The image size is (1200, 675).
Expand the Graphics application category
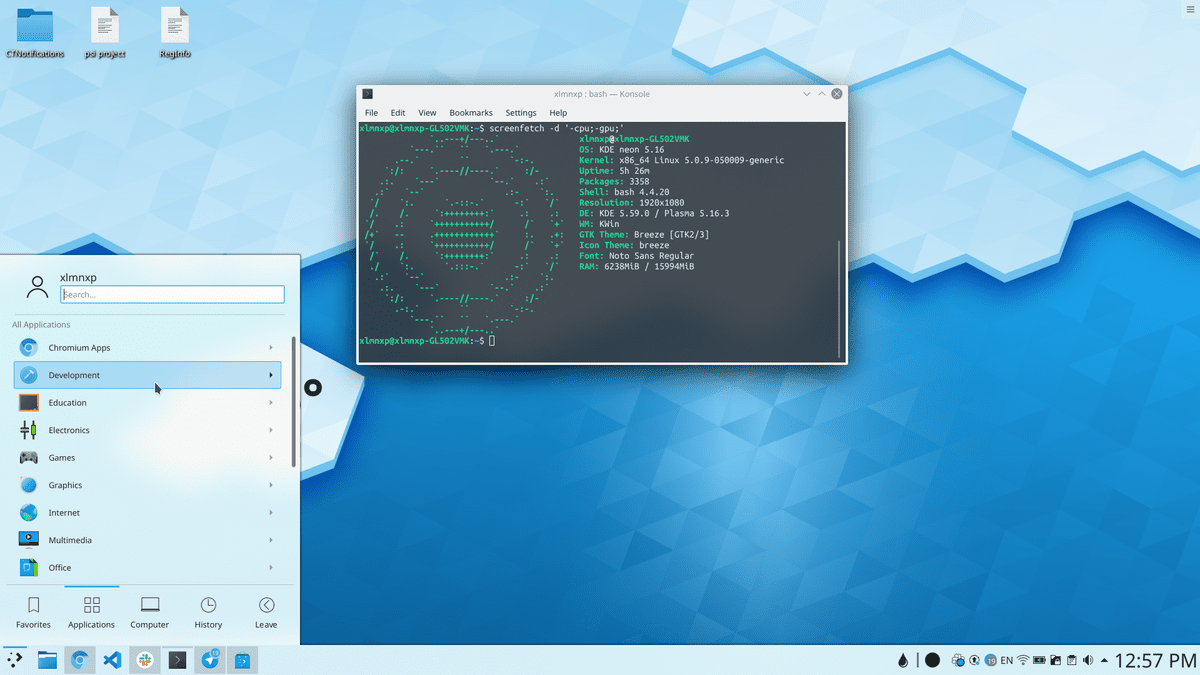click(147, 485)
